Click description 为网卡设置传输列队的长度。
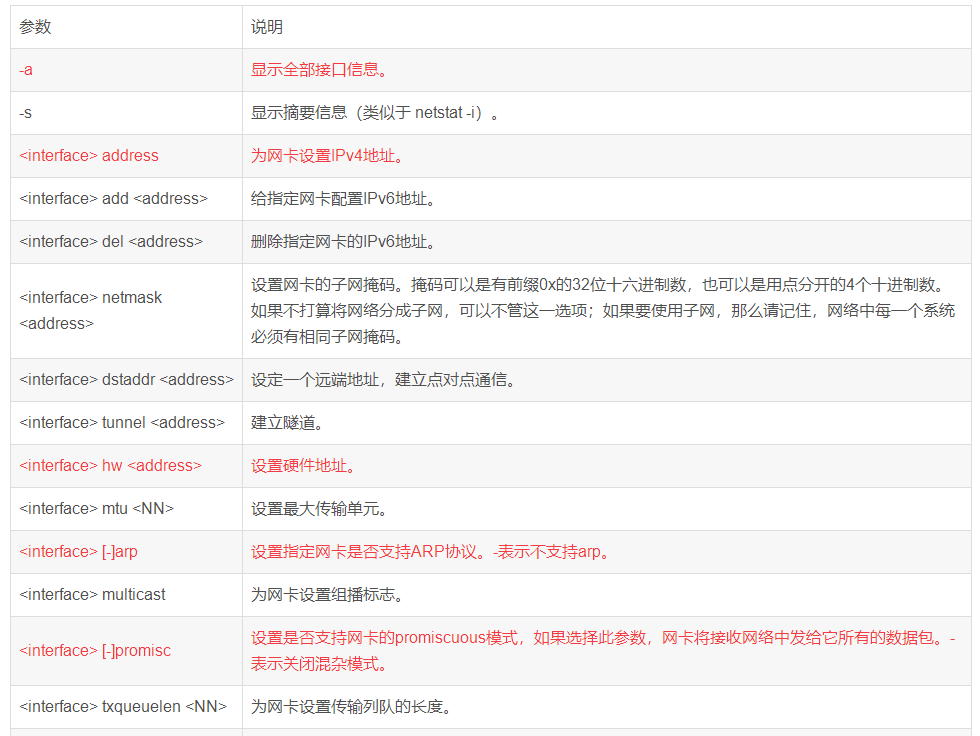Screen dimensions: 980x736 click(351, 707)
